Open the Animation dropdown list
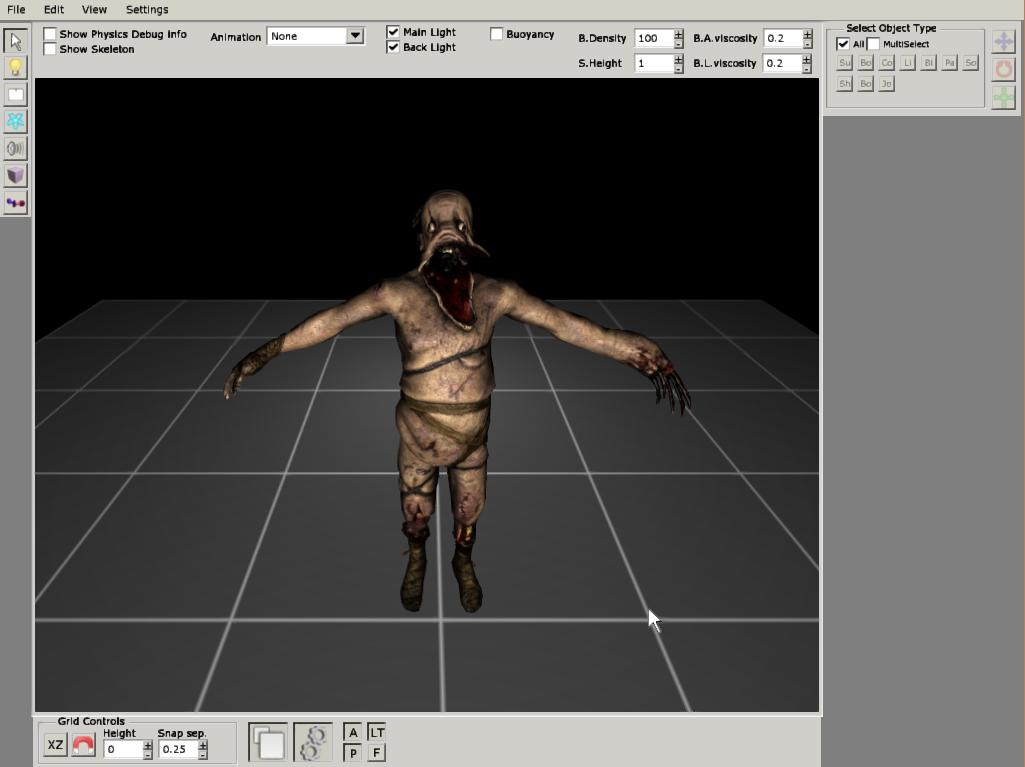The width and height of the screenshot is (1025, 767). point(355,36)
